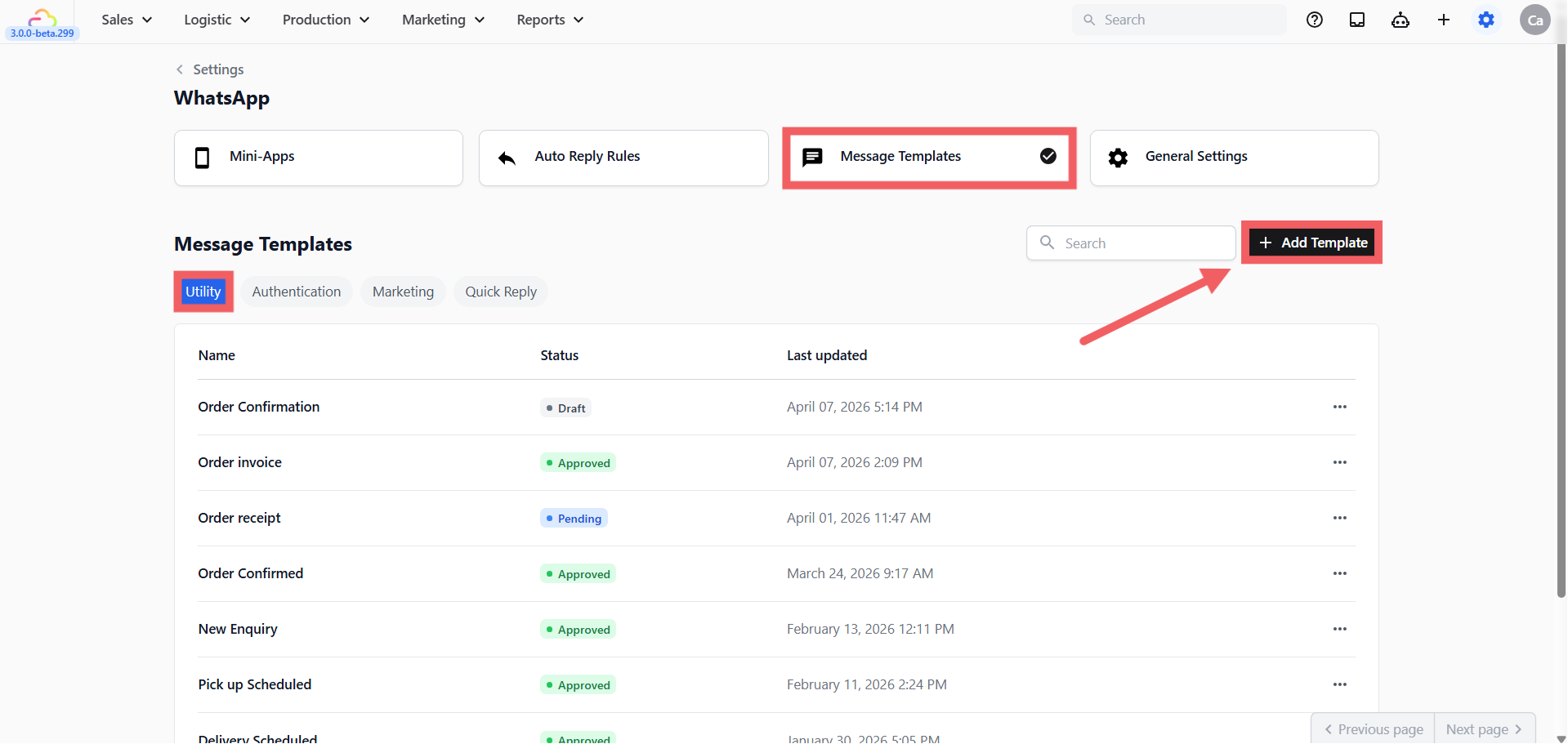Click the page vertical scrollbar
This screenshot has width=1568, height=744.
click(x=1561, y=319)
